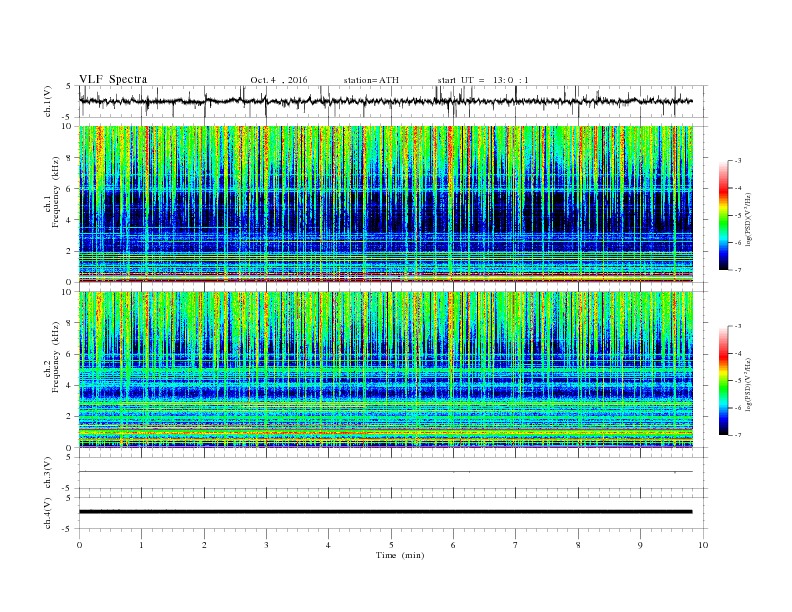Click the time axis tick label "2"
This screenshot has height=612, width=792.
(x=204, y=545)
